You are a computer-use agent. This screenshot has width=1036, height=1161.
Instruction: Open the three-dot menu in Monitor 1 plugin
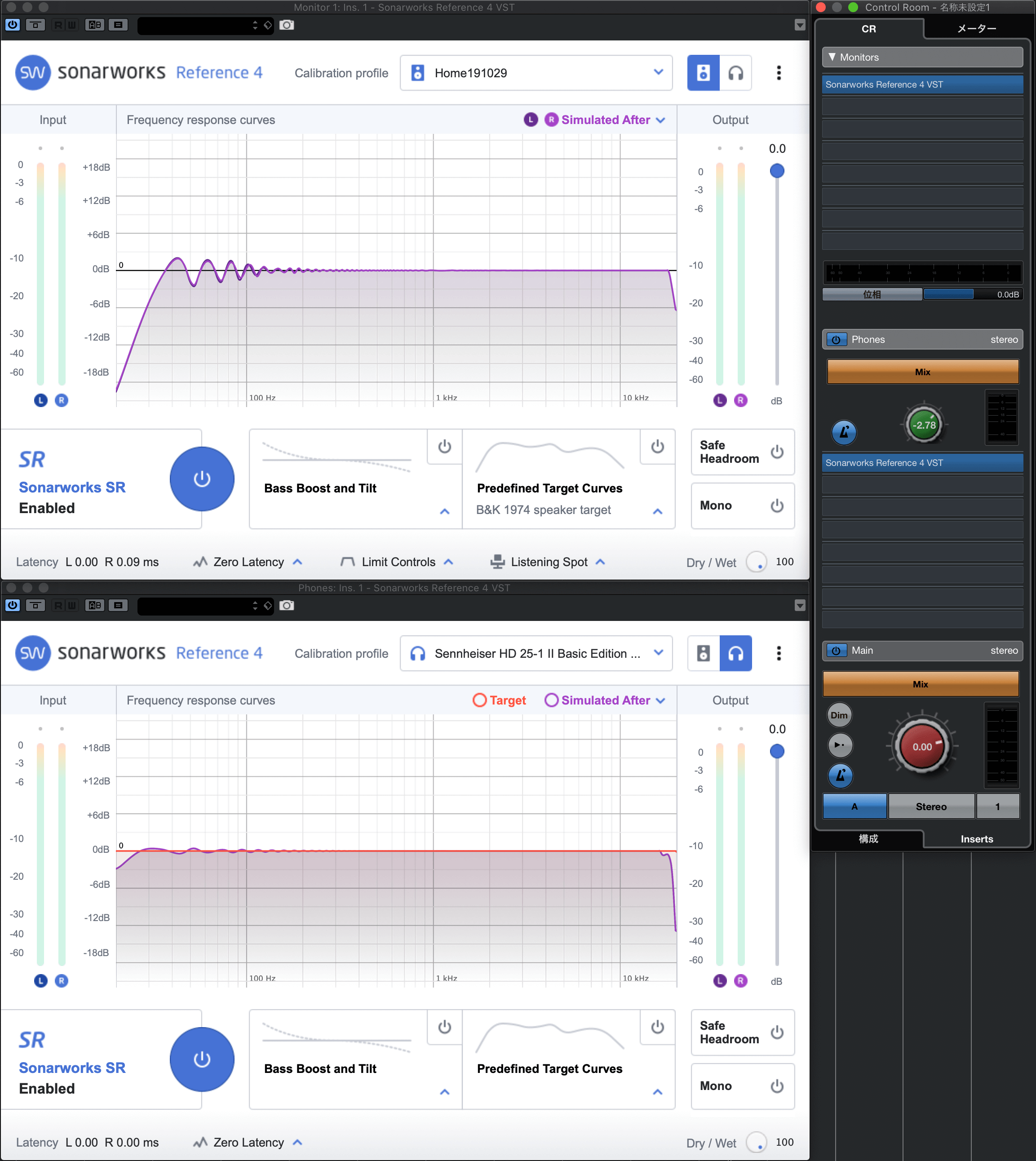click(x=779, y=73)
